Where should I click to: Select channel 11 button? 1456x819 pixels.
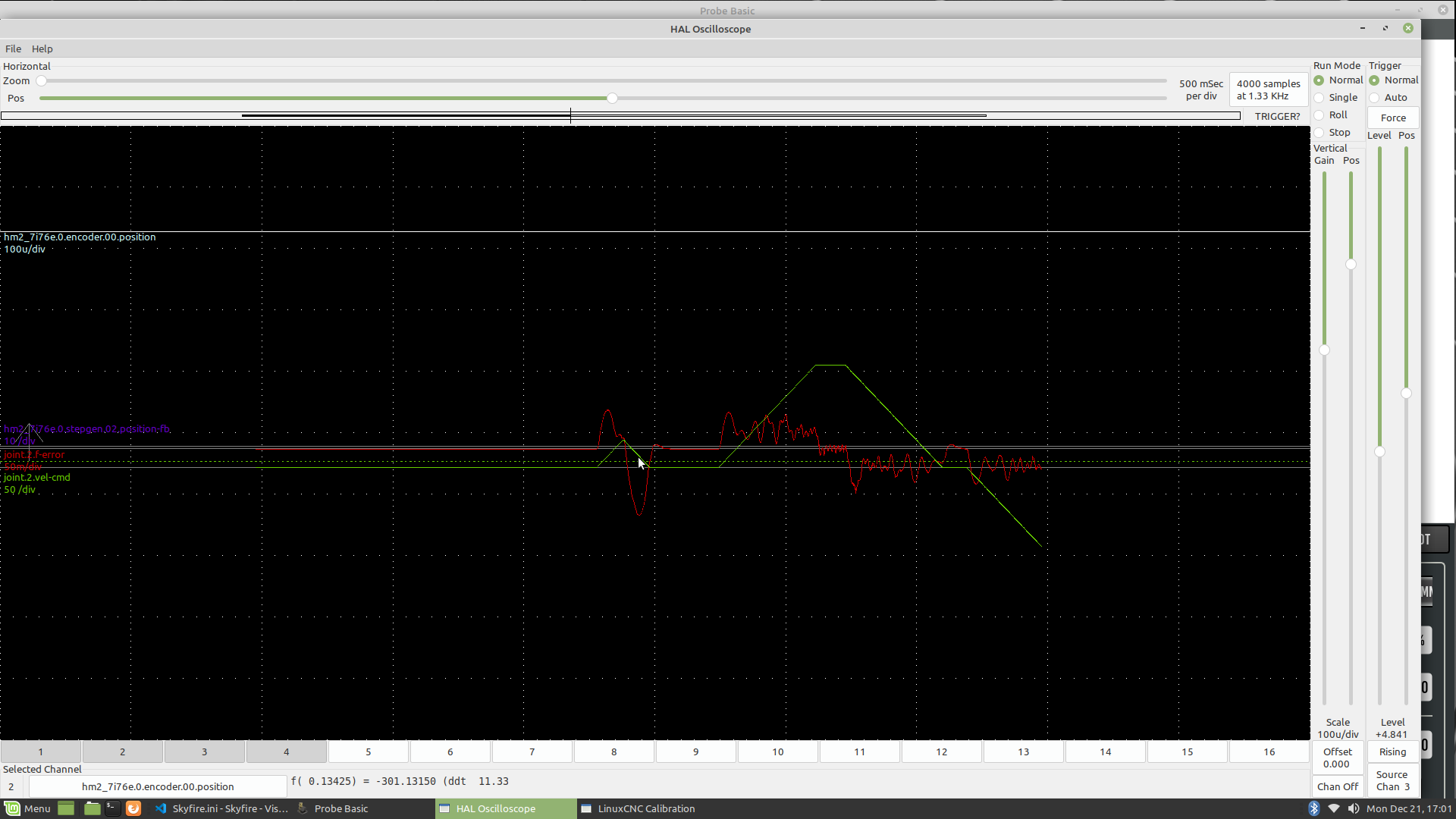860,752
